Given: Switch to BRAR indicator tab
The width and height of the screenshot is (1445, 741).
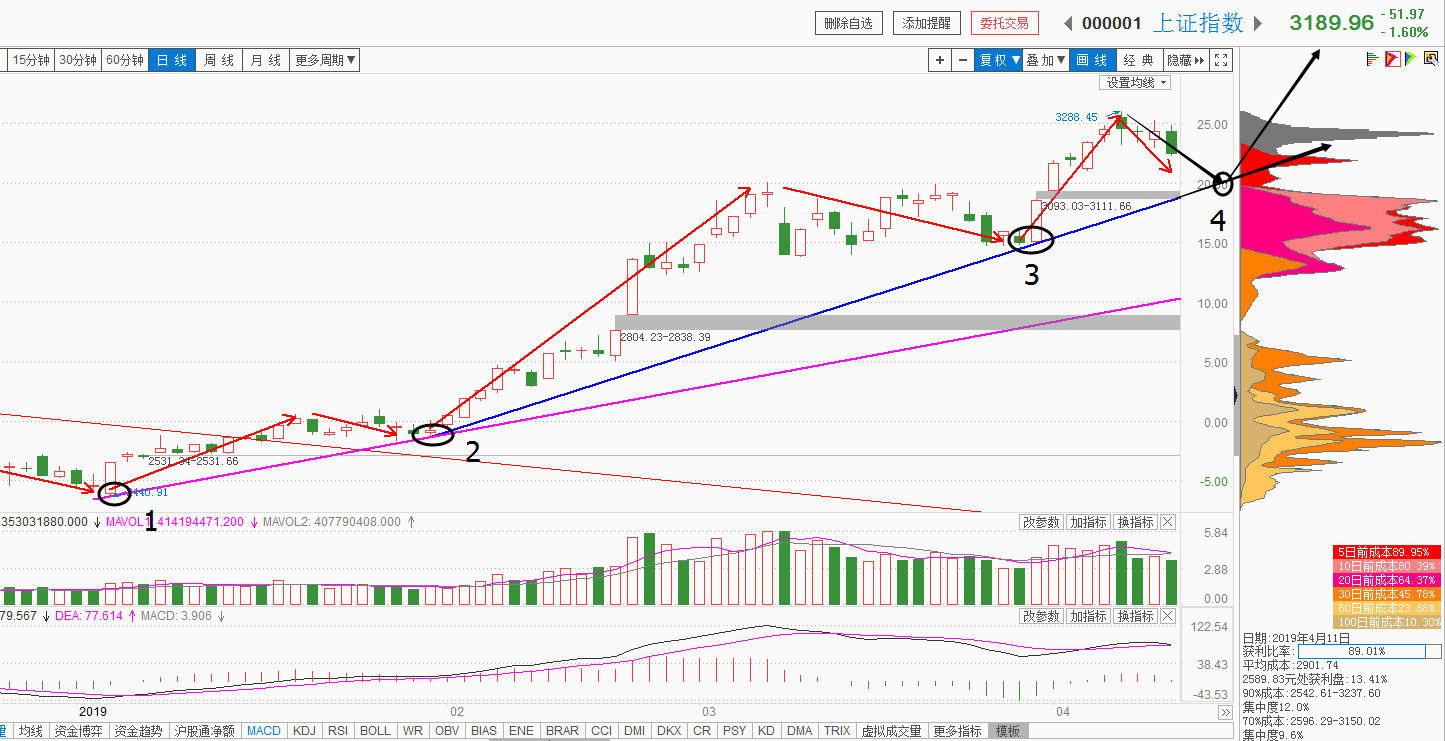Looking at the screenshot, I should (x=562, y=731).
